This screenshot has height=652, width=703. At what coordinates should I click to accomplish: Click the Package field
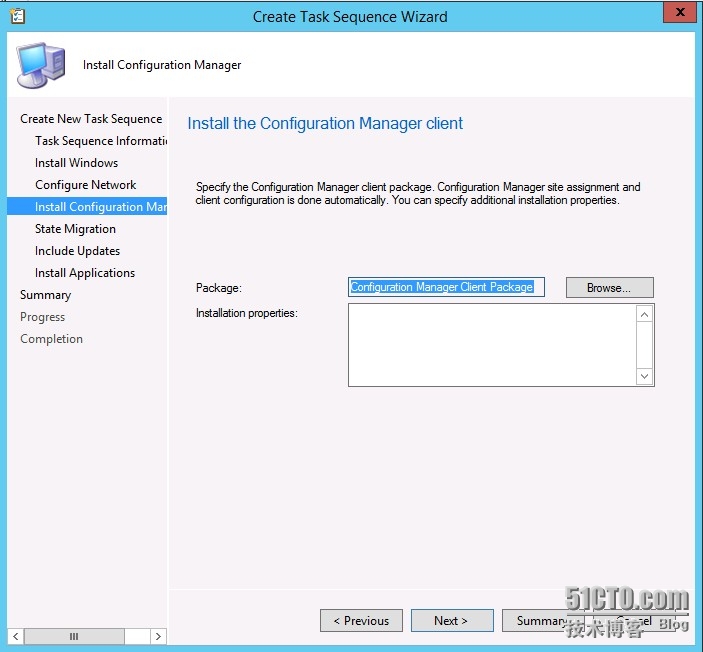[446, 287]
